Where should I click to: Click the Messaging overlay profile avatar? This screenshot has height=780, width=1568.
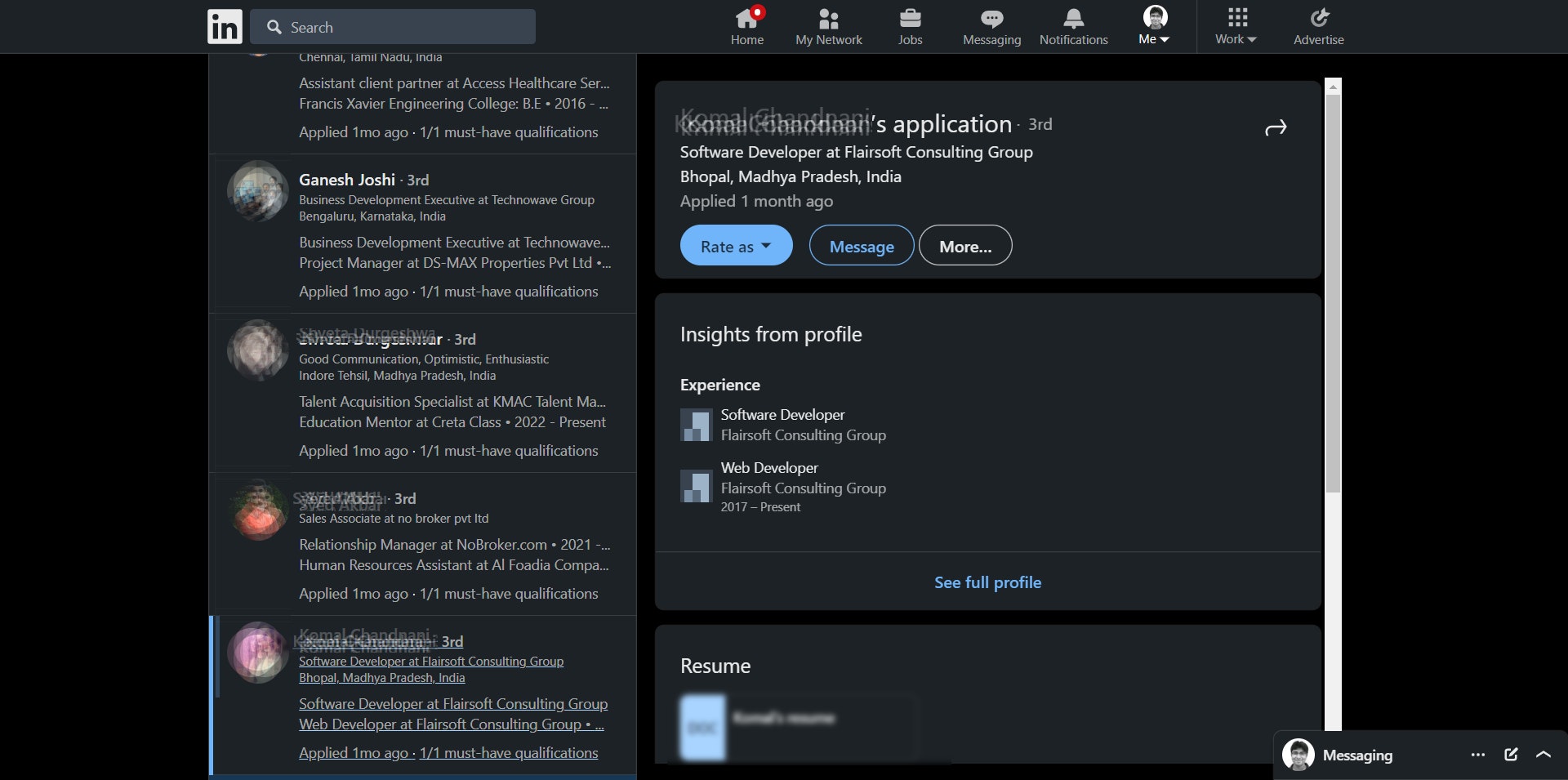pyautogui.click(x=1298, y=755)
